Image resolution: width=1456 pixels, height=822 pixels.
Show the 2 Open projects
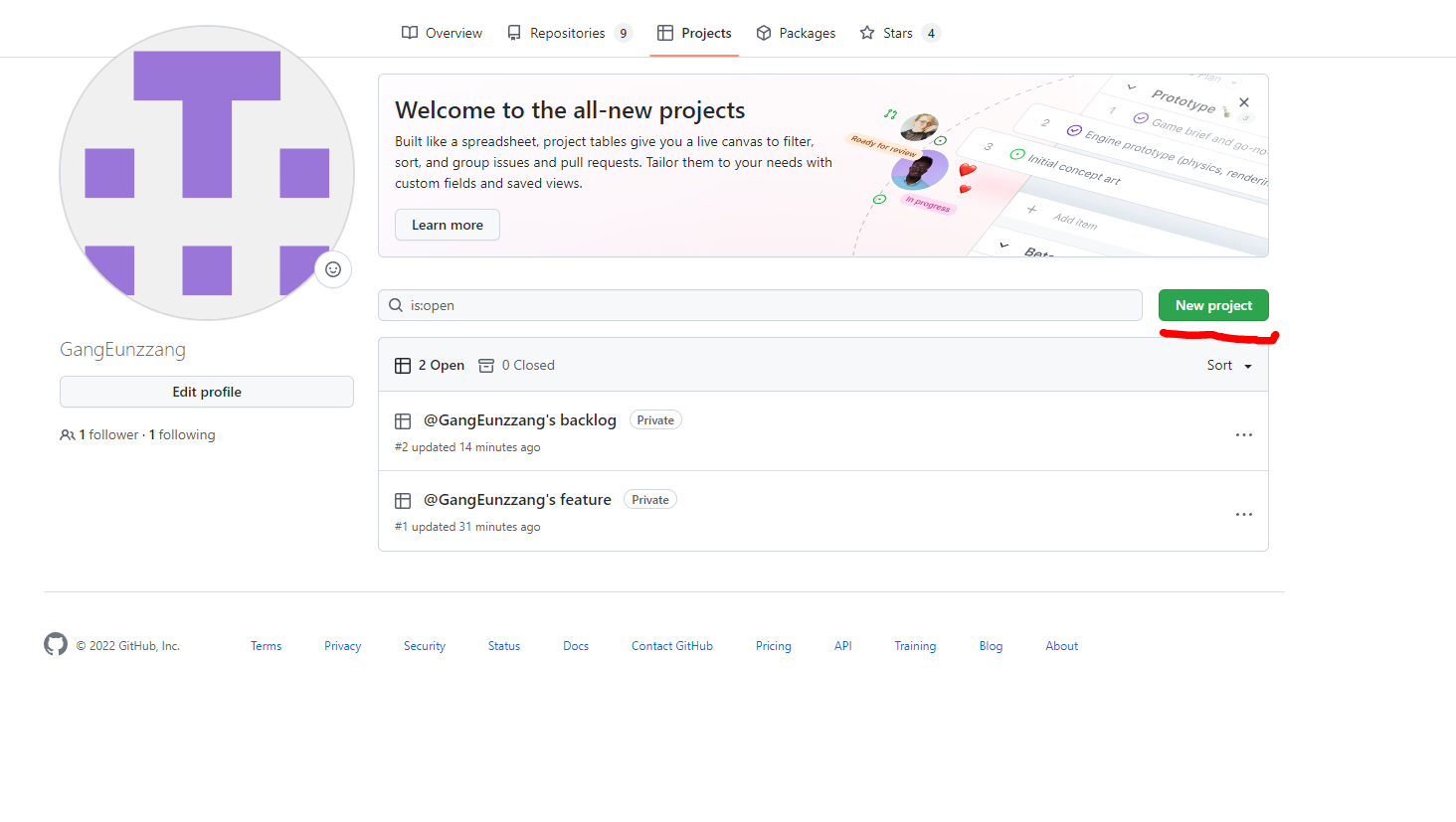coord(430,365)
